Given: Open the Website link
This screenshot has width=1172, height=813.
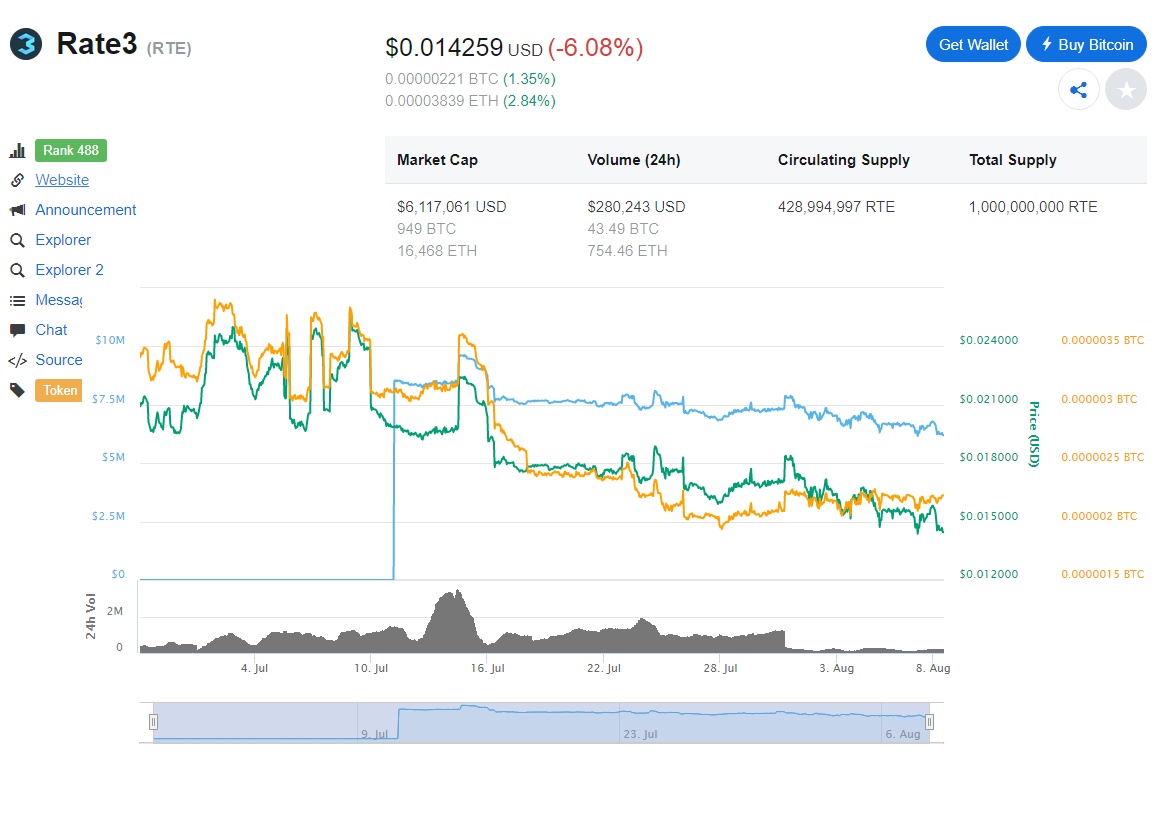Looking at the screenshot, I should click(62, 180).
